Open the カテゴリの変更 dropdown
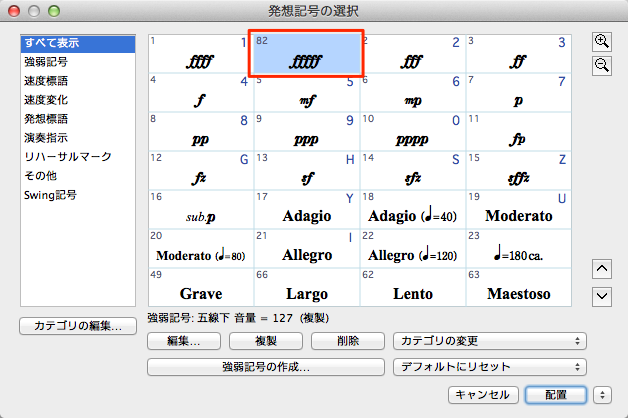 [x=490, y=341]
